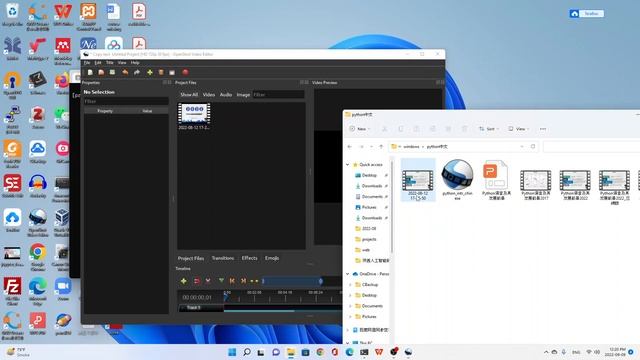Collapse the OneDrive tree section
This screenshot has height=360, width=640.
[348, 274]
